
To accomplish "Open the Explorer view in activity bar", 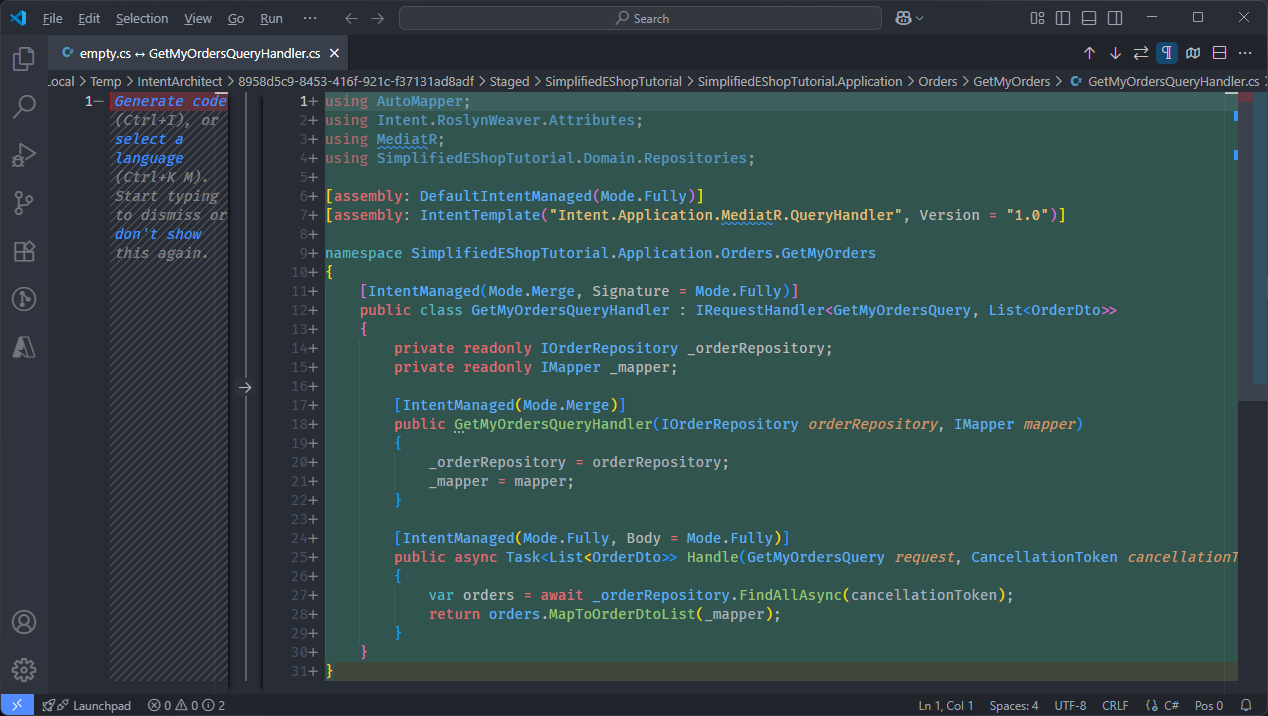I will coord(24,59).
